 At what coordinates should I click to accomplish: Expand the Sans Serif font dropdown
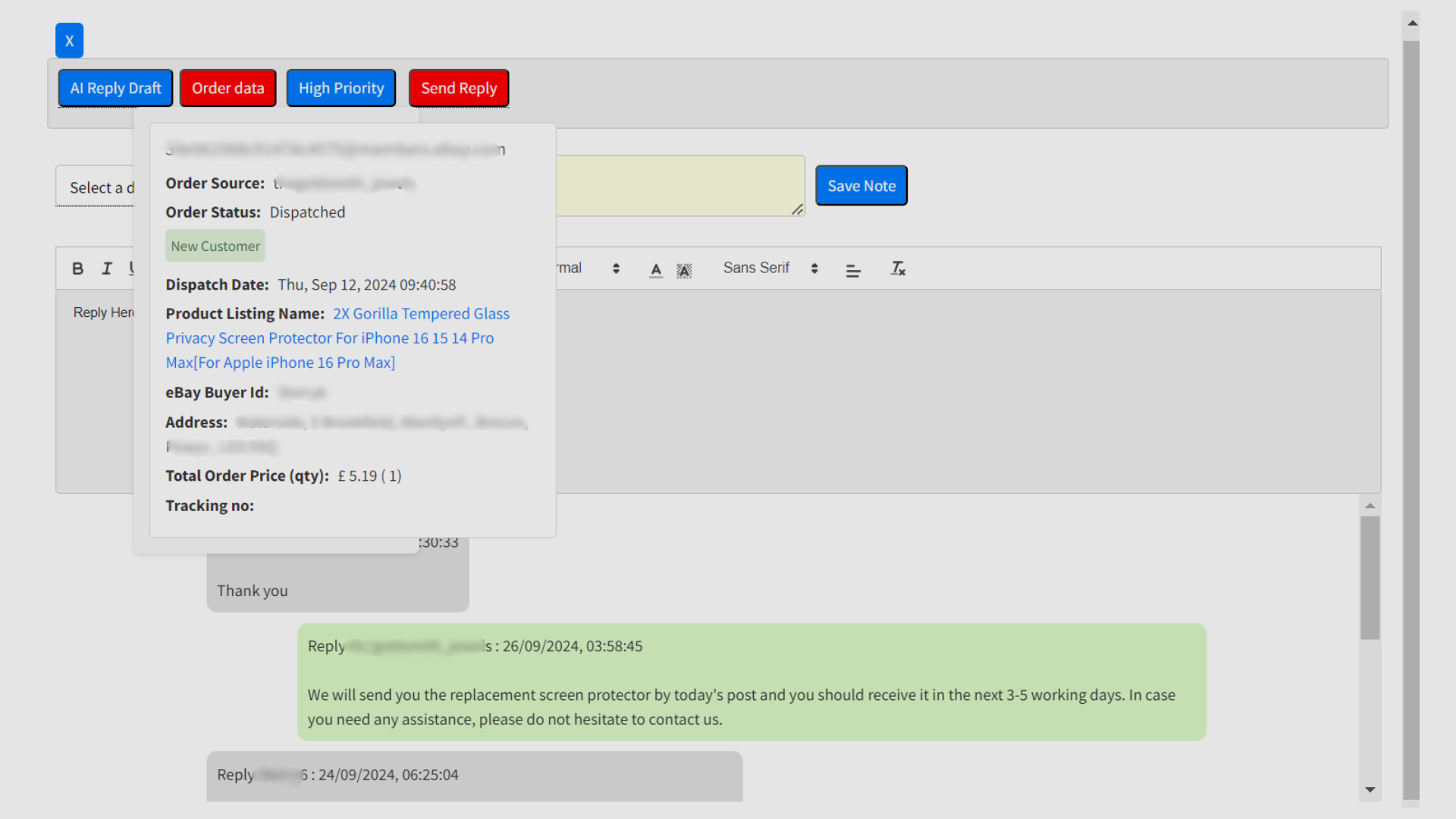point(770,268)
